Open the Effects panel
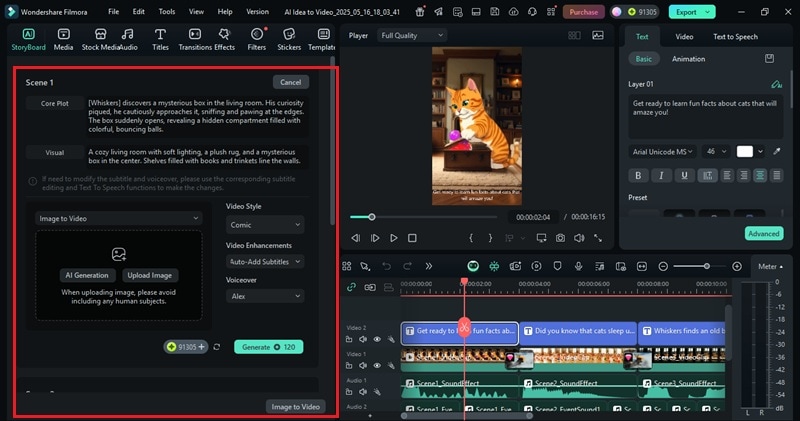 224,39
